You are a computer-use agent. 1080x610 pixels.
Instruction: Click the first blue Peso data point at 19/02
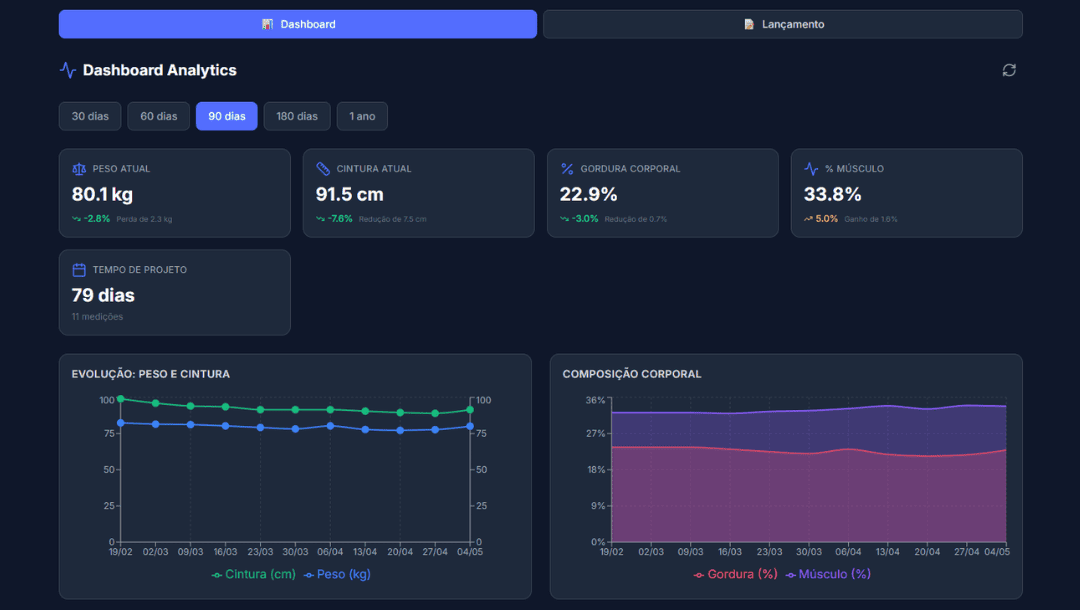click(x=121, y=423)
